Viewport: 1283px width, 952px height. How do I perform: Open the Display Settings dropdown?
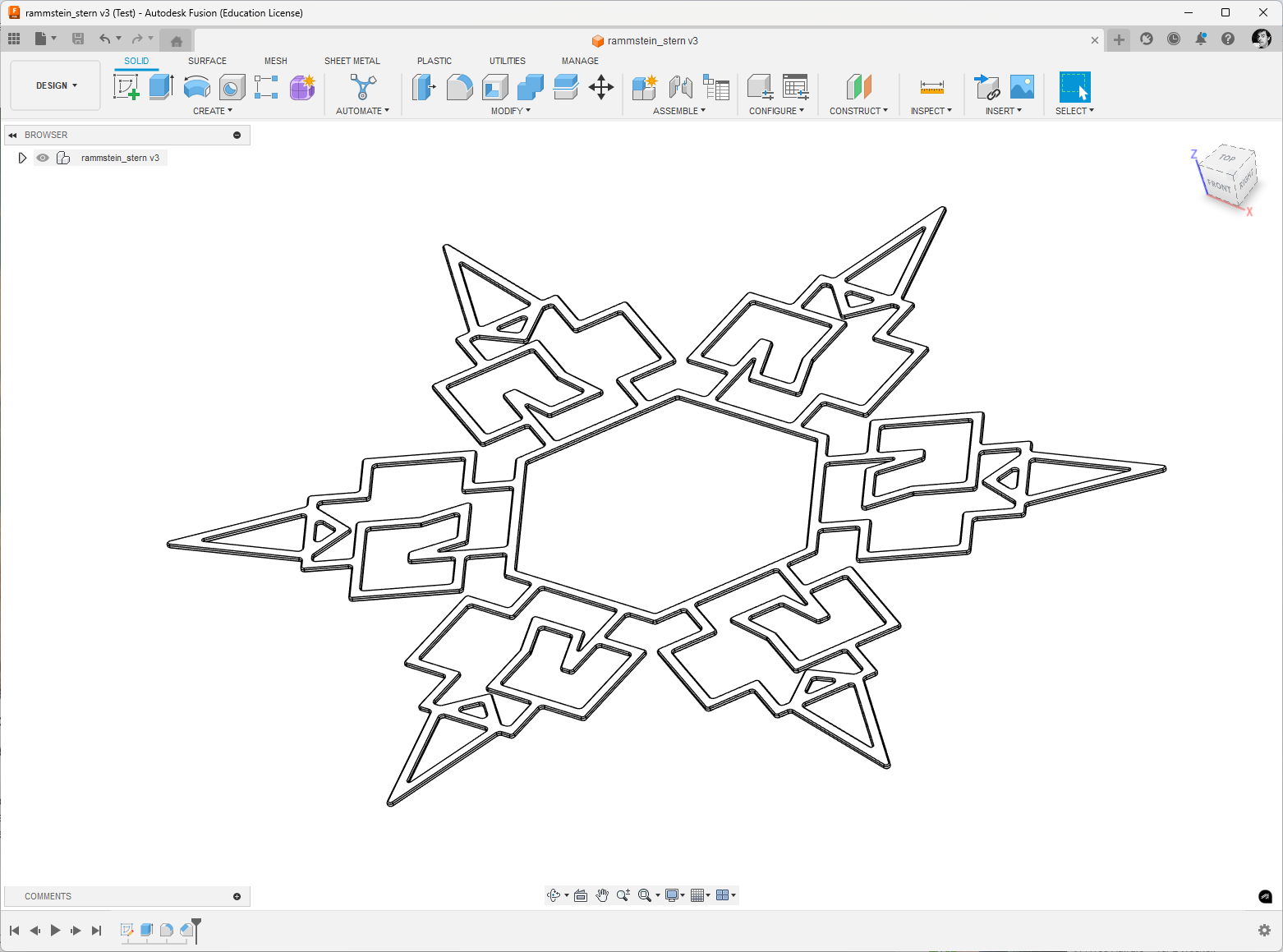click(x=675, y=895)
